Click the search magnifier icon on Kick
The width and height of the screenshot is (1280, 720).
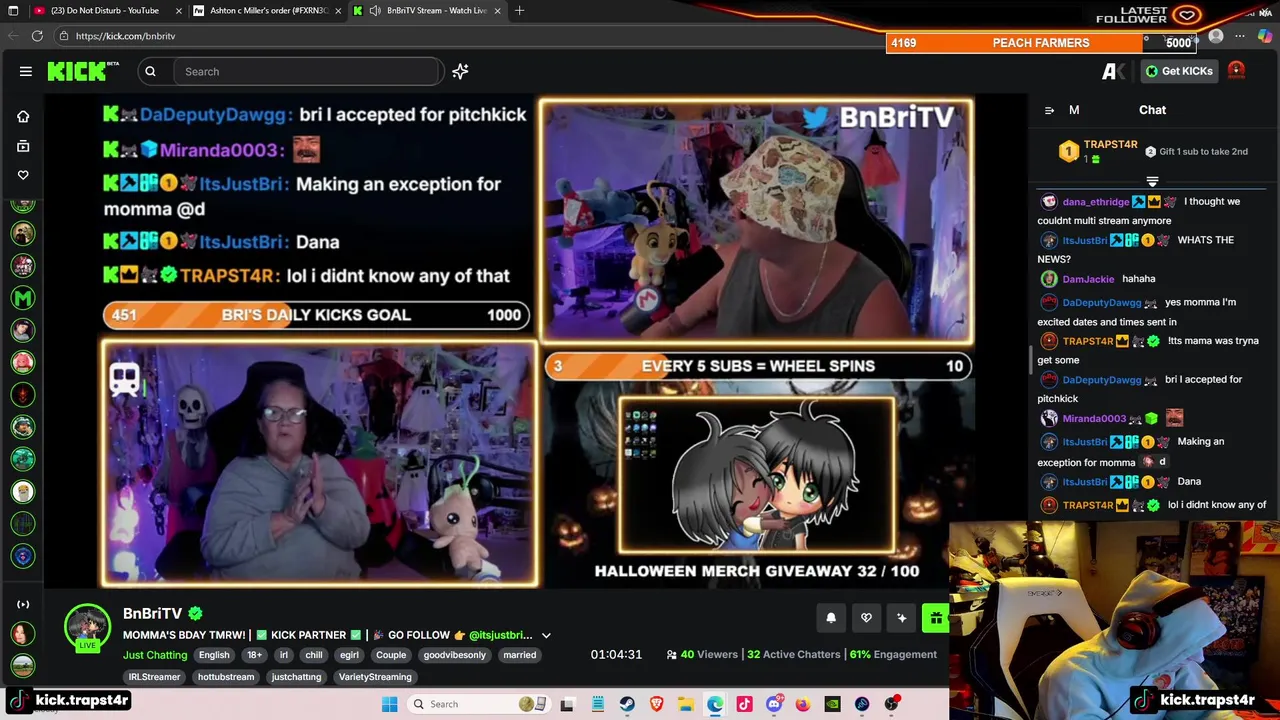(150, 71)
